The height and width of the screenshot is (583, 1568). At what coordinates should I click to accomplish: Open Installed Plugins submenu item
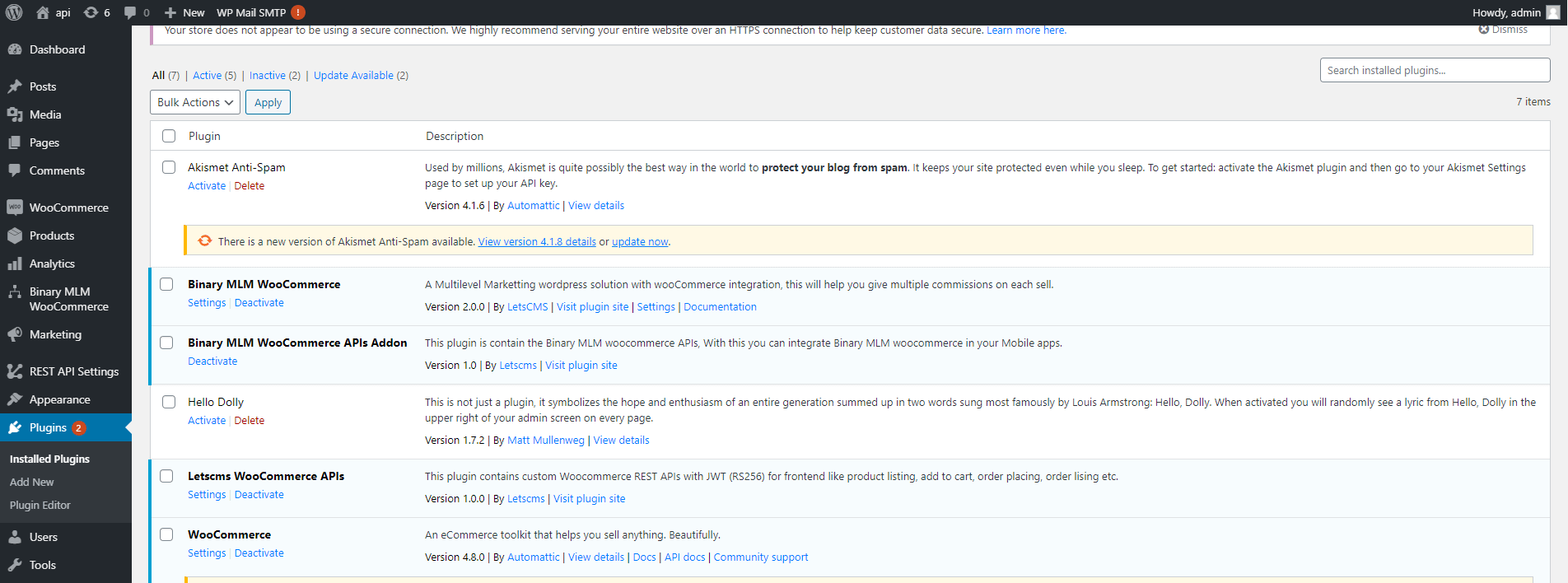click(49, 459)
